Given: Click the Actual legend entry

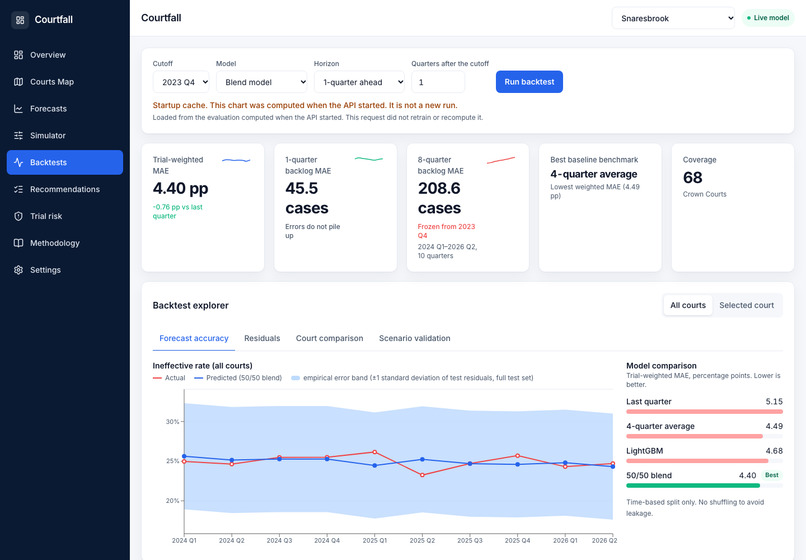Looking at the screenshot, I should [169, 378].
